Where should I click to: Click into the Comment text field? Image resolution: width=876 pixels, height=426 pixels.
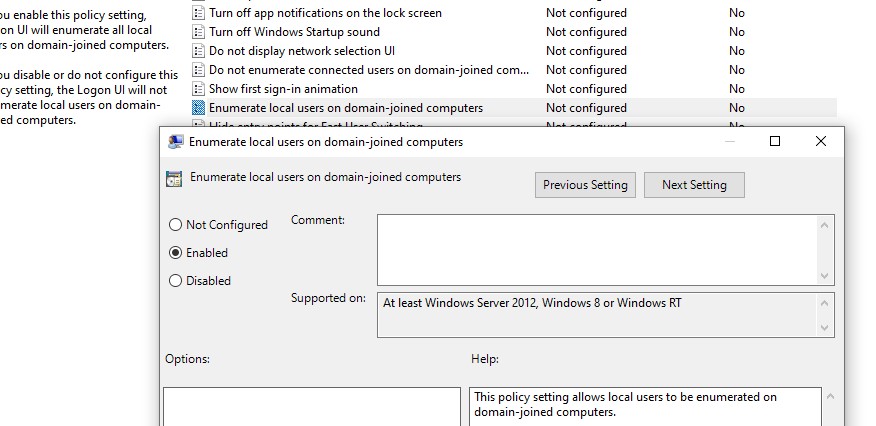(x=597, y=249)
